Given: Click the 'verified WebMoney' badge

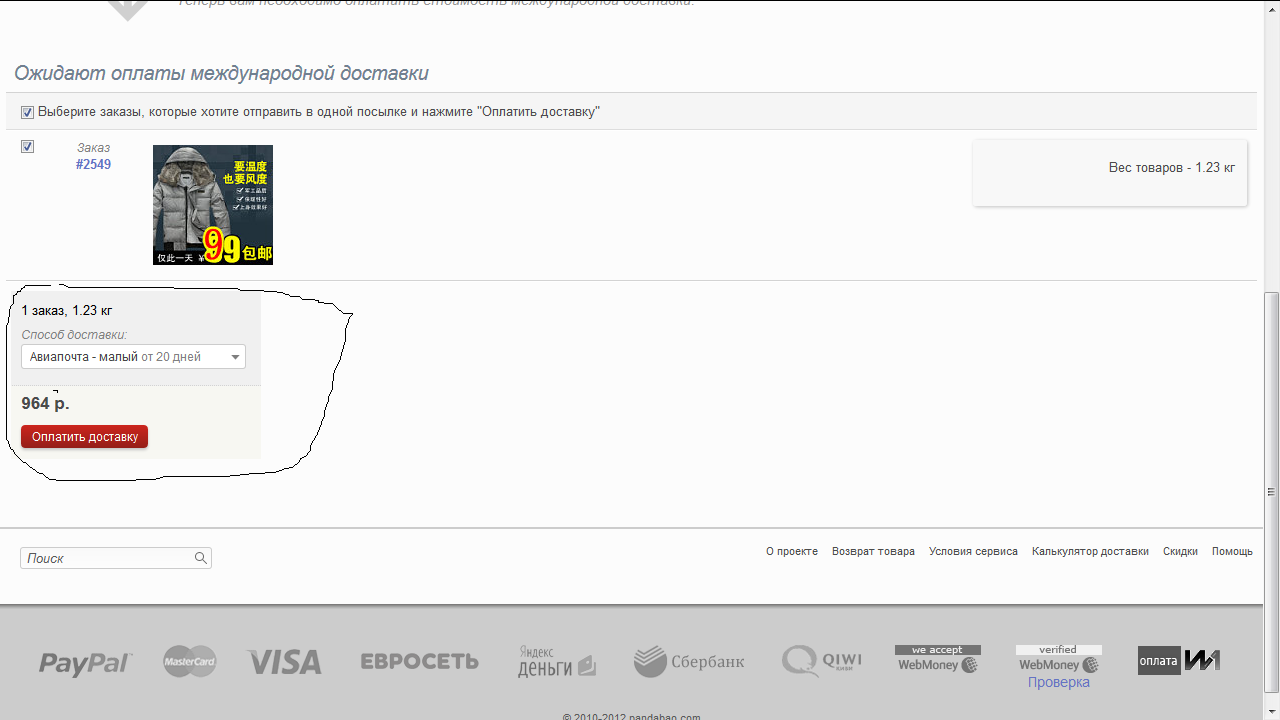Looking at the screenshot, I should (x=1059, y=659).
